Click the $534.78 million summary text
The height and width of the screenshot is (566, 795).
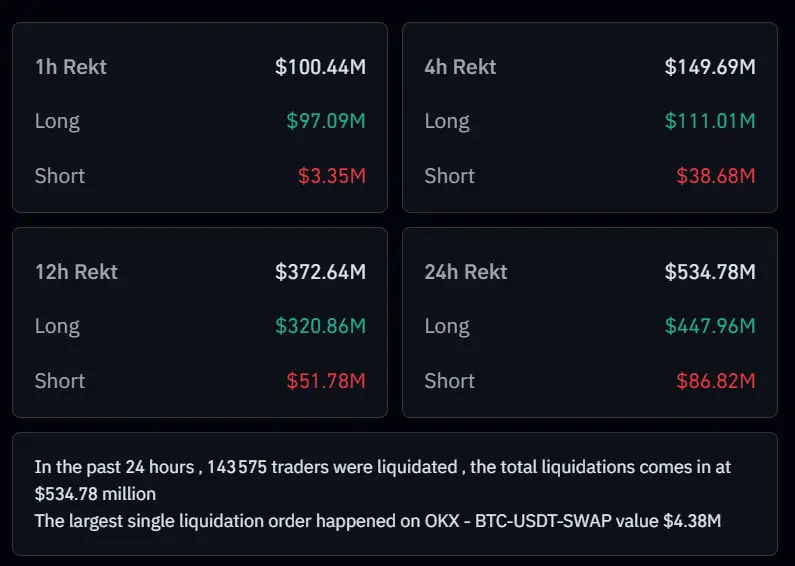(95, 493)
